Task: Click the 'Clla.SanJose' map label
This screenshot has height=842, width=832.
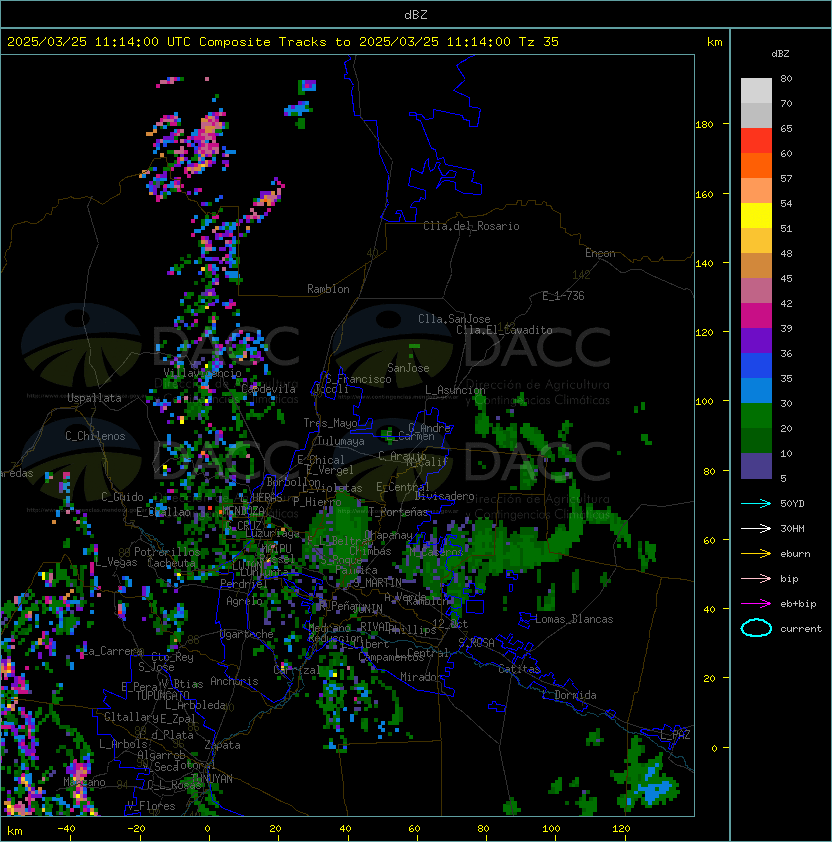Action: tap(454, 319)
